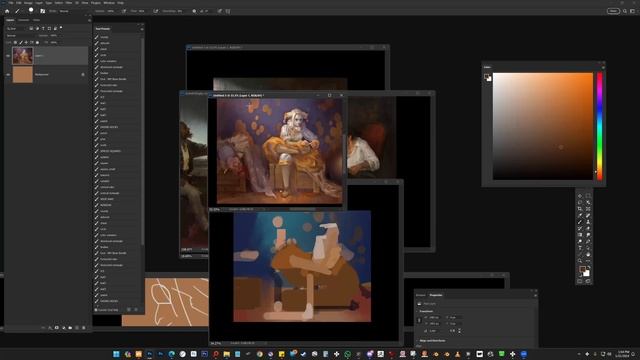
Task: Create a new group with the folder icon
Action: (x=70, y=327)
